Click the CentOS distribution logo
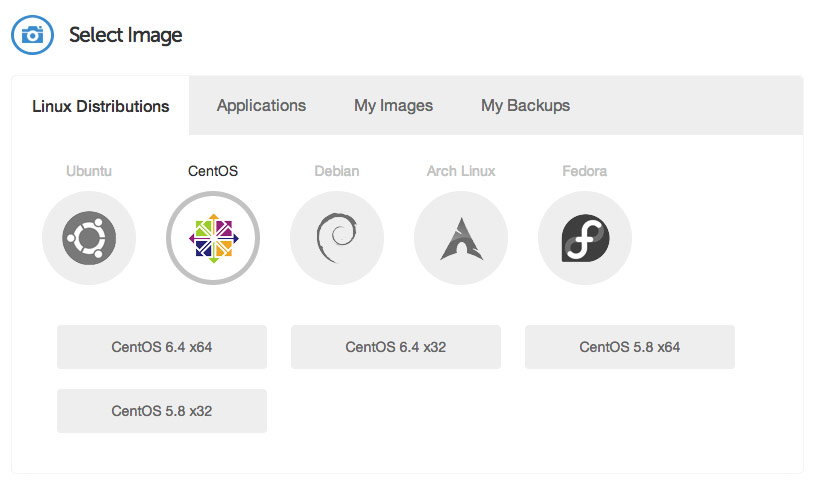The image size is (823, 480). point(213,238)
